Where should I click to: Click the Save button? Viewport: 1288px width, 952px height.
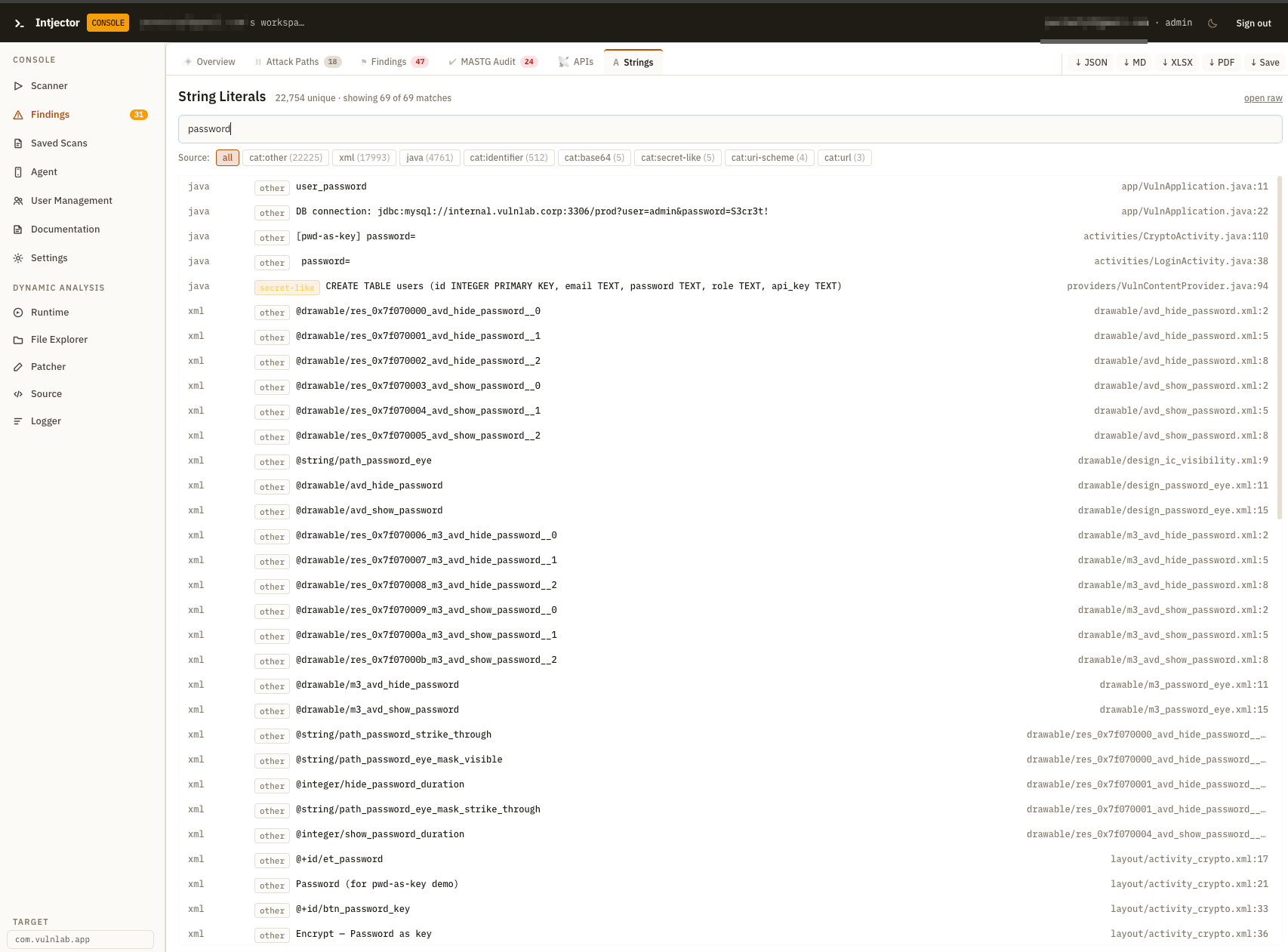click(1265, 63)
